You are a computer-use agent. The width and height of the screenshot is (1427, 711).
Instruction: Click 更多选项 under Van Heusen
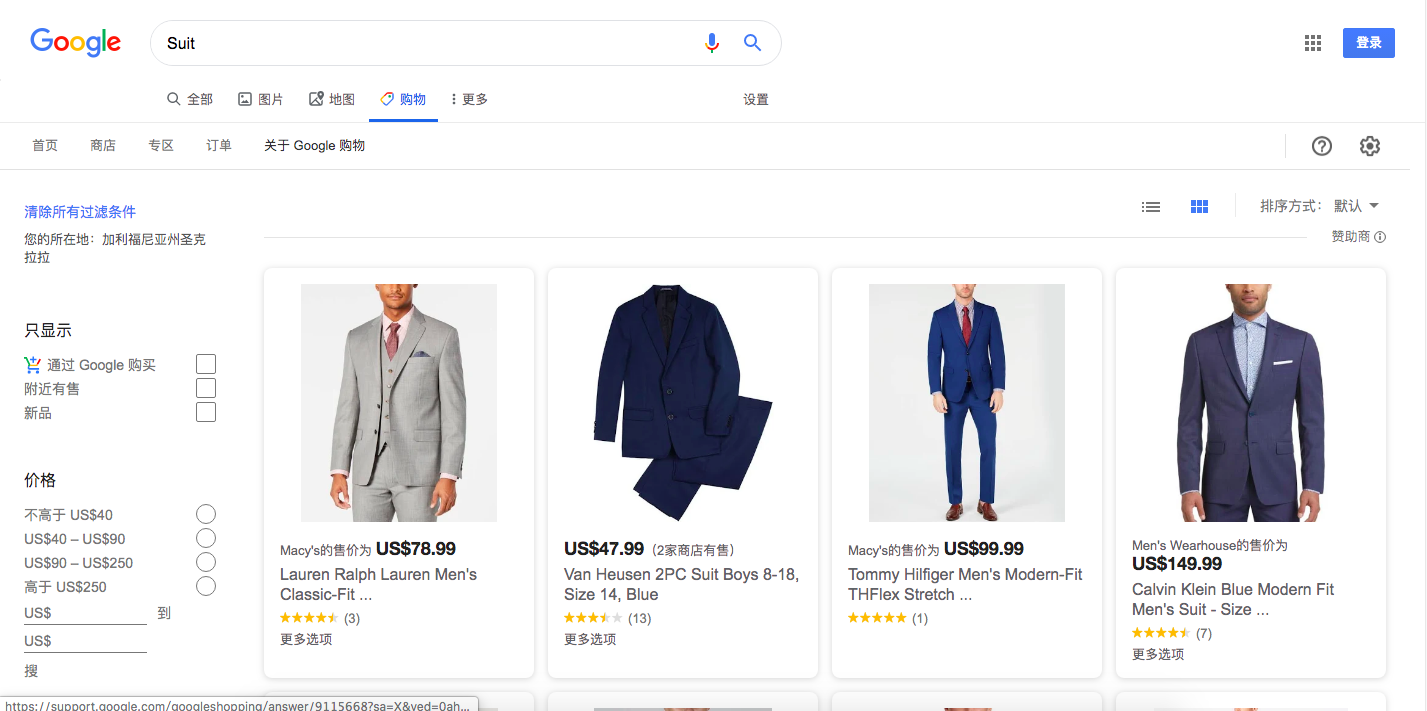pos(590,639)
